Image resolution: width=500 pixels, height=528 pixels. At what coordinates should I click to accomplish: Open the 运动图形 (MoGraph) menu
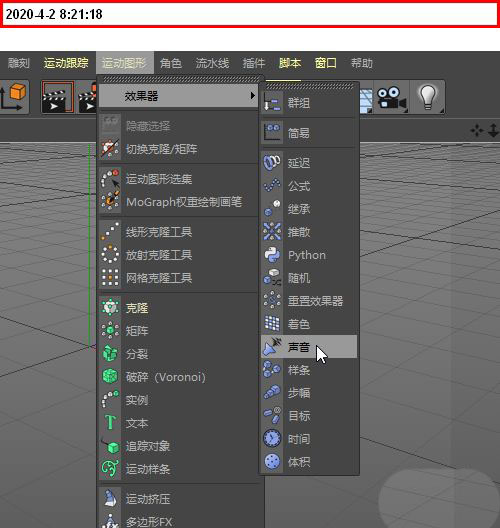tap(124, 63)
